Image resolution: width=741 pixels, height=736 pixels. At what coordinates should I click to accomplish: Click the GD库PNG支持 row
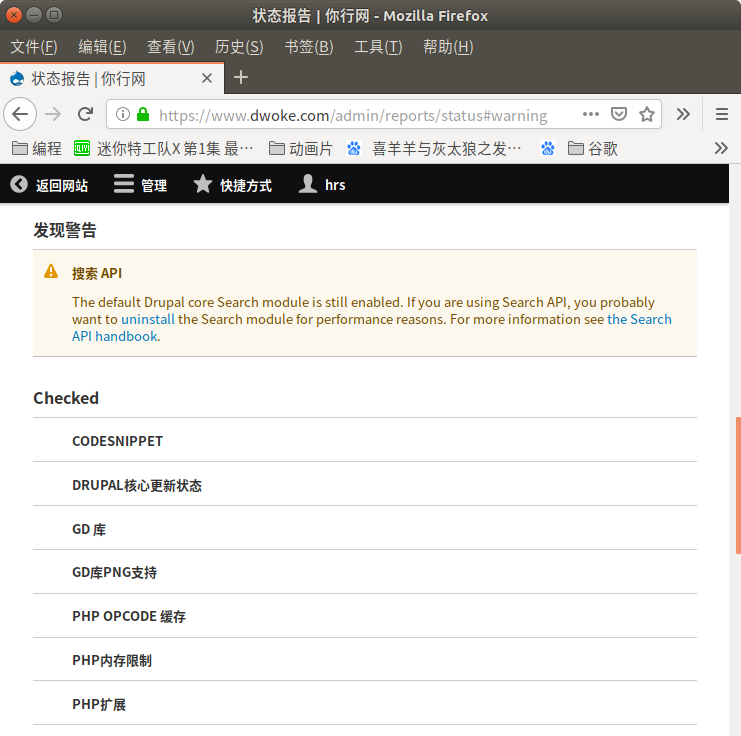click(x=365, y=572)
